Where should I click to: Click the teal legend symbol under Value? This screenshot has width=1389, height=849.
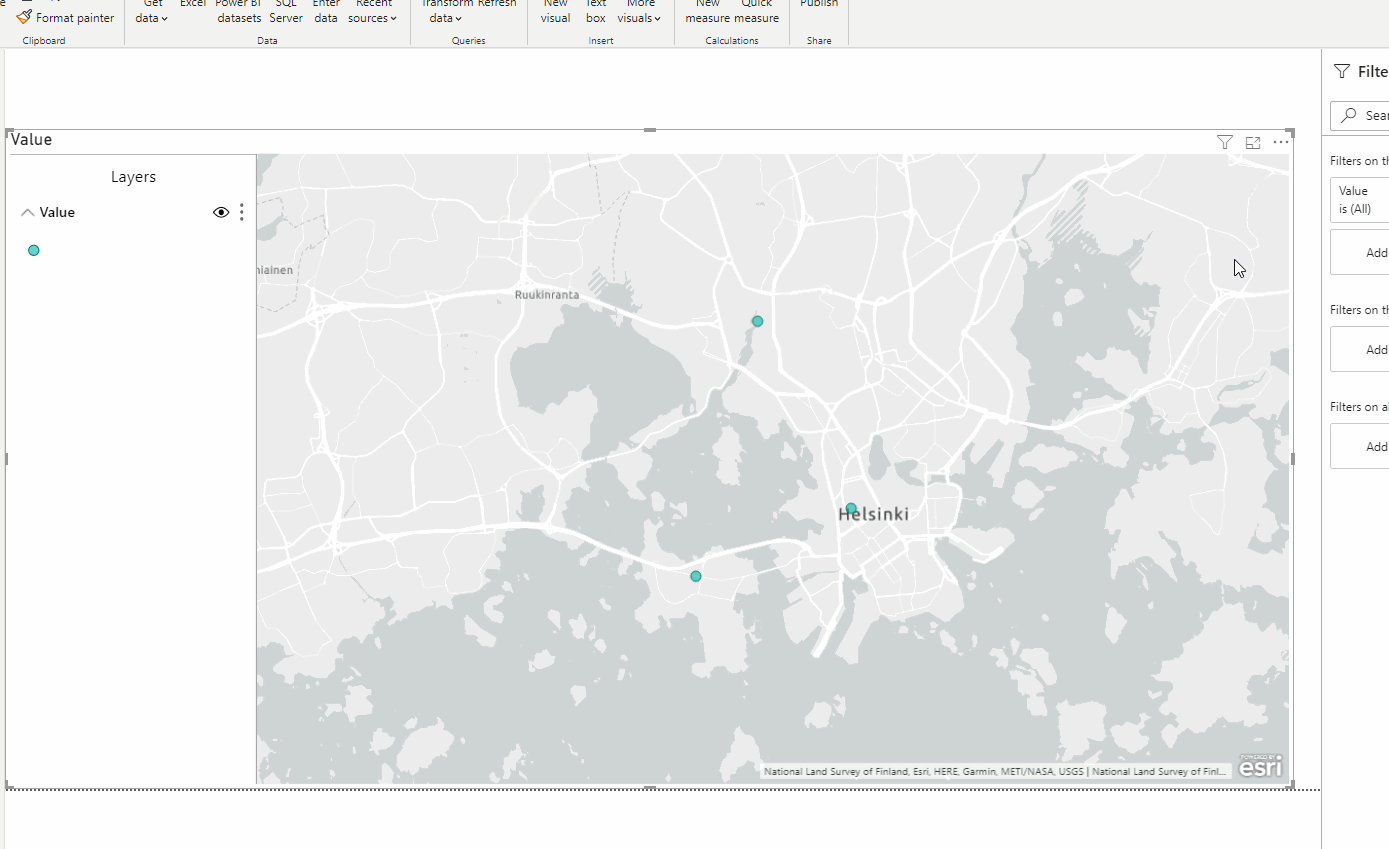tap(34, 250)
